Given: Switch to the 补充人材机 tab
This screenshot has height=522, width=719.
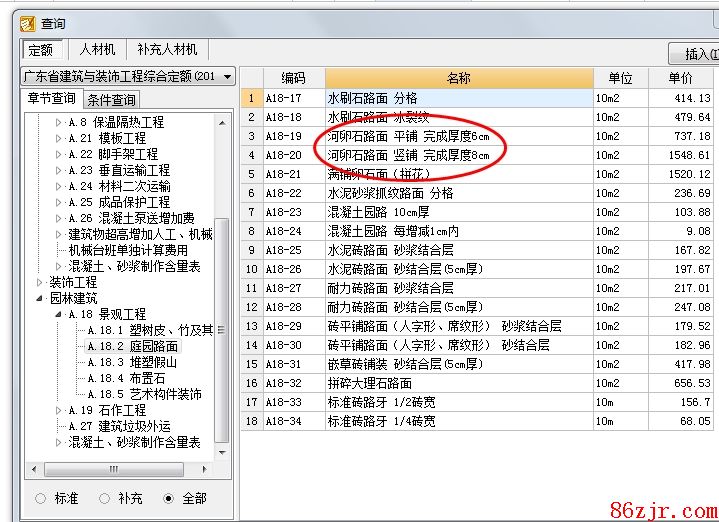Looking at the screenshot, I should [167, 49].
